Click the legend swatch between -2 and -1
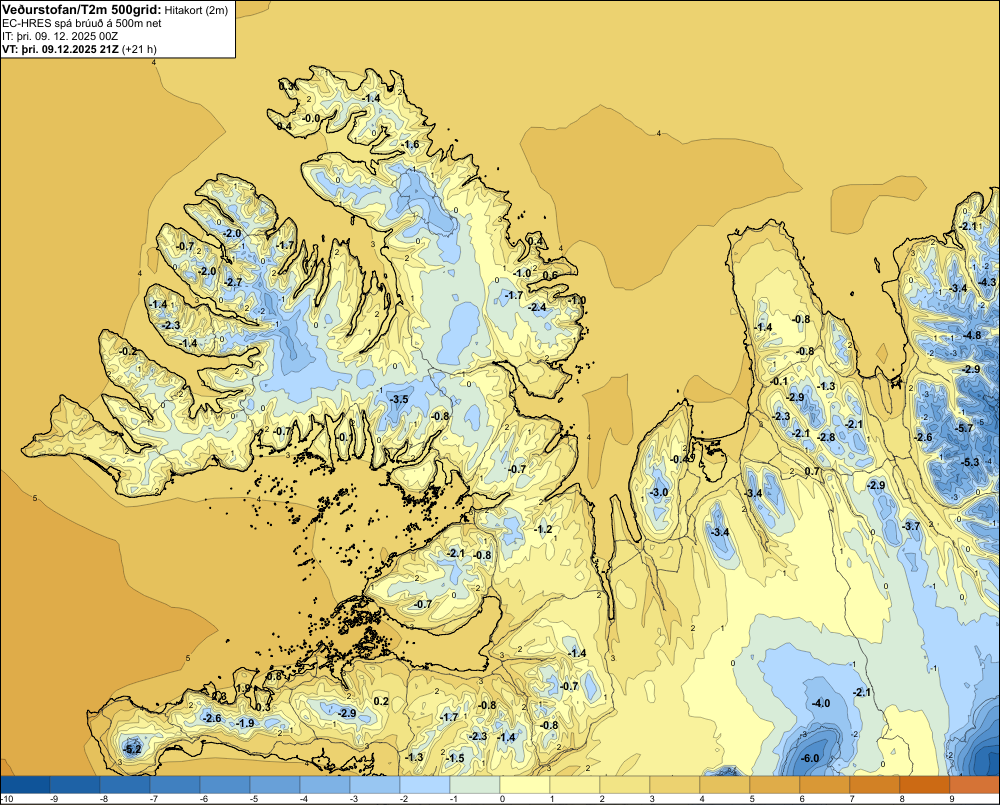This screenshot has height=805, width=1000. 425,785
